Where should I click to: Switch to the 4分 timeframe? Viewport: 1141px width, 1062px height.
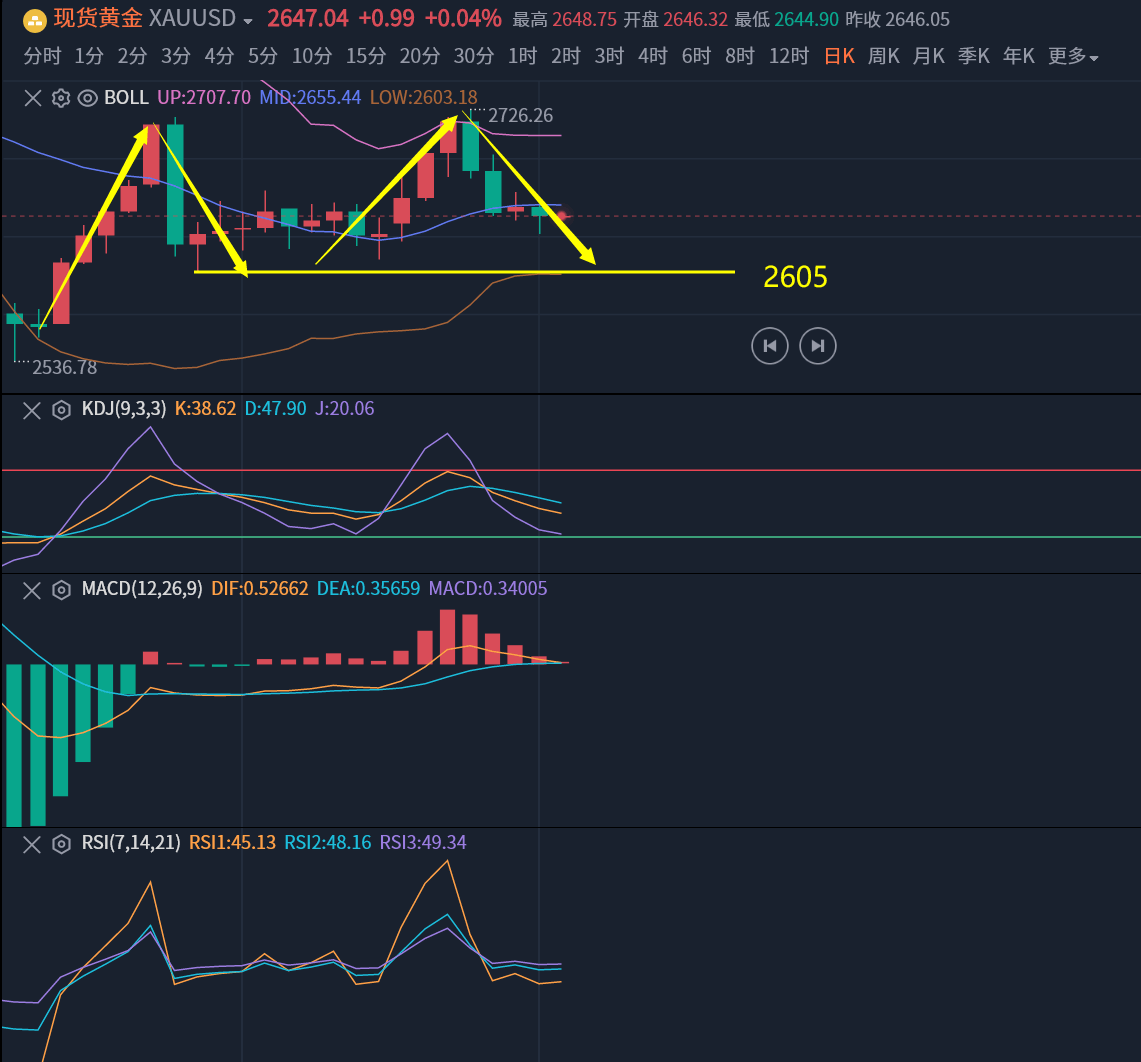219,56
